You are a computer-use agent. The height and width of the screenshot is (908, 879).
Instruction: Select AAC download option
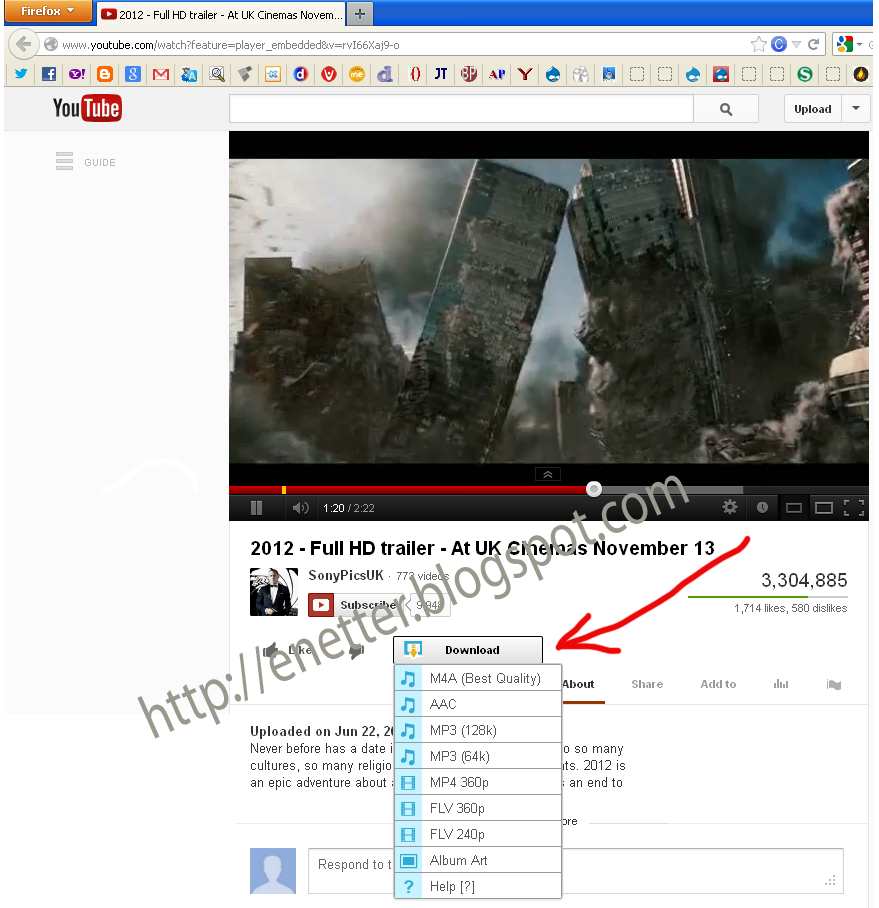(478, 704)
